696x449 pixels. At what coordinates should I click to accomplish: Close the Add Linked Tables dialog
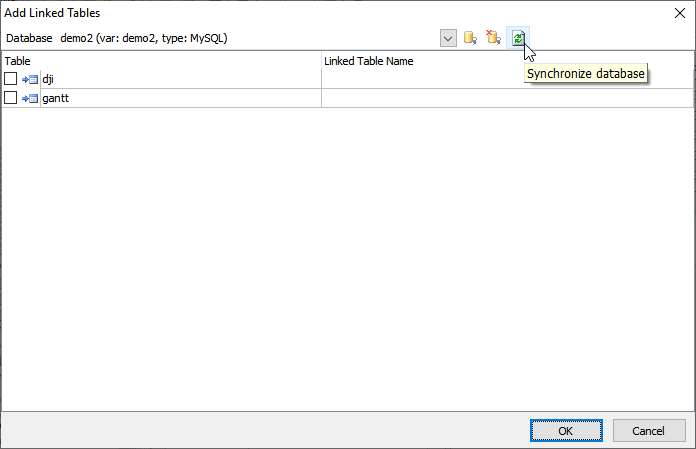(x=679, y=12)
